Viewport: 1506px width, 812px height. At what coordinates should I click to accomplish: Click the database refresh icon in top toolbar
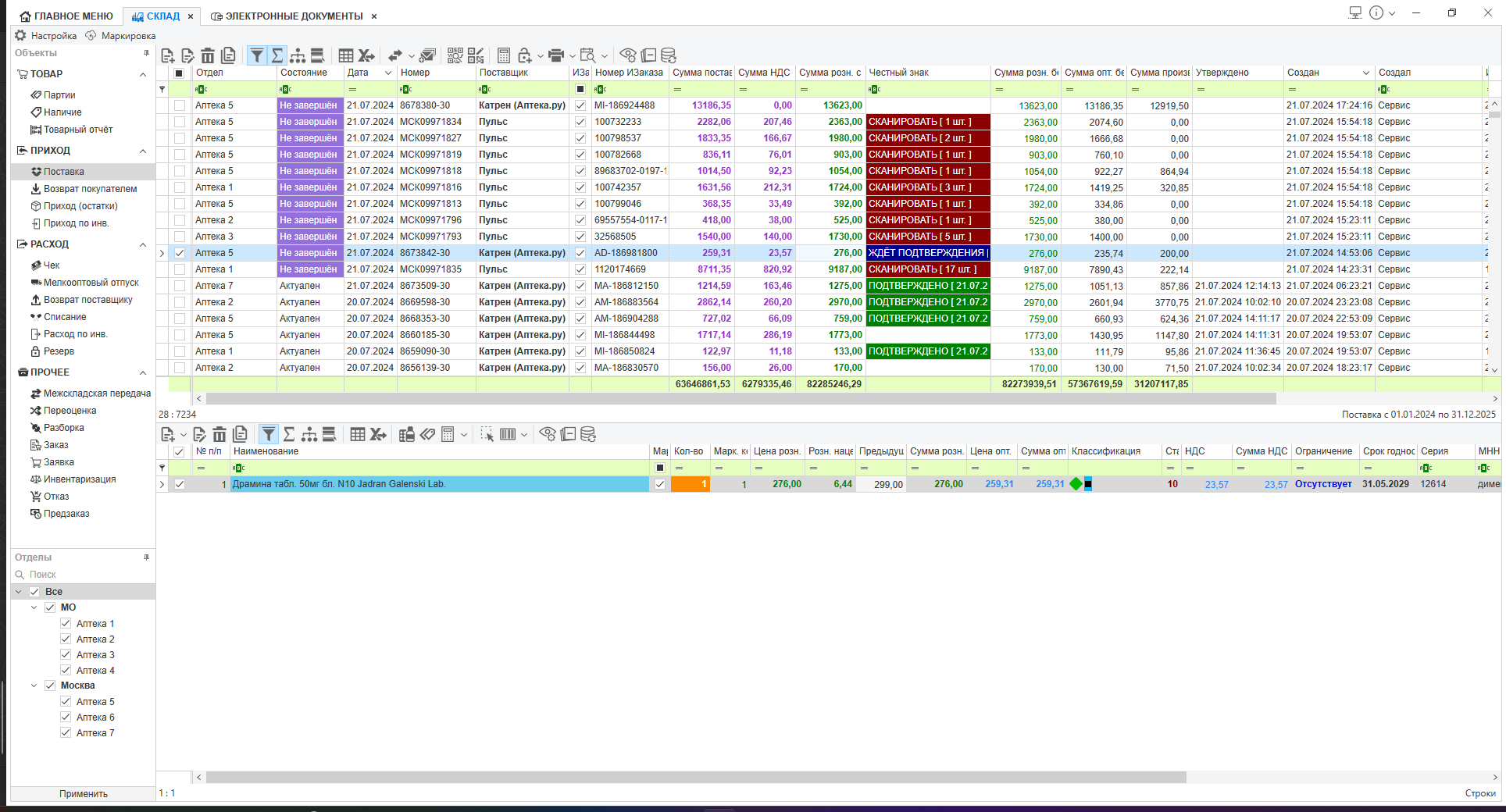tap(669, 55)
